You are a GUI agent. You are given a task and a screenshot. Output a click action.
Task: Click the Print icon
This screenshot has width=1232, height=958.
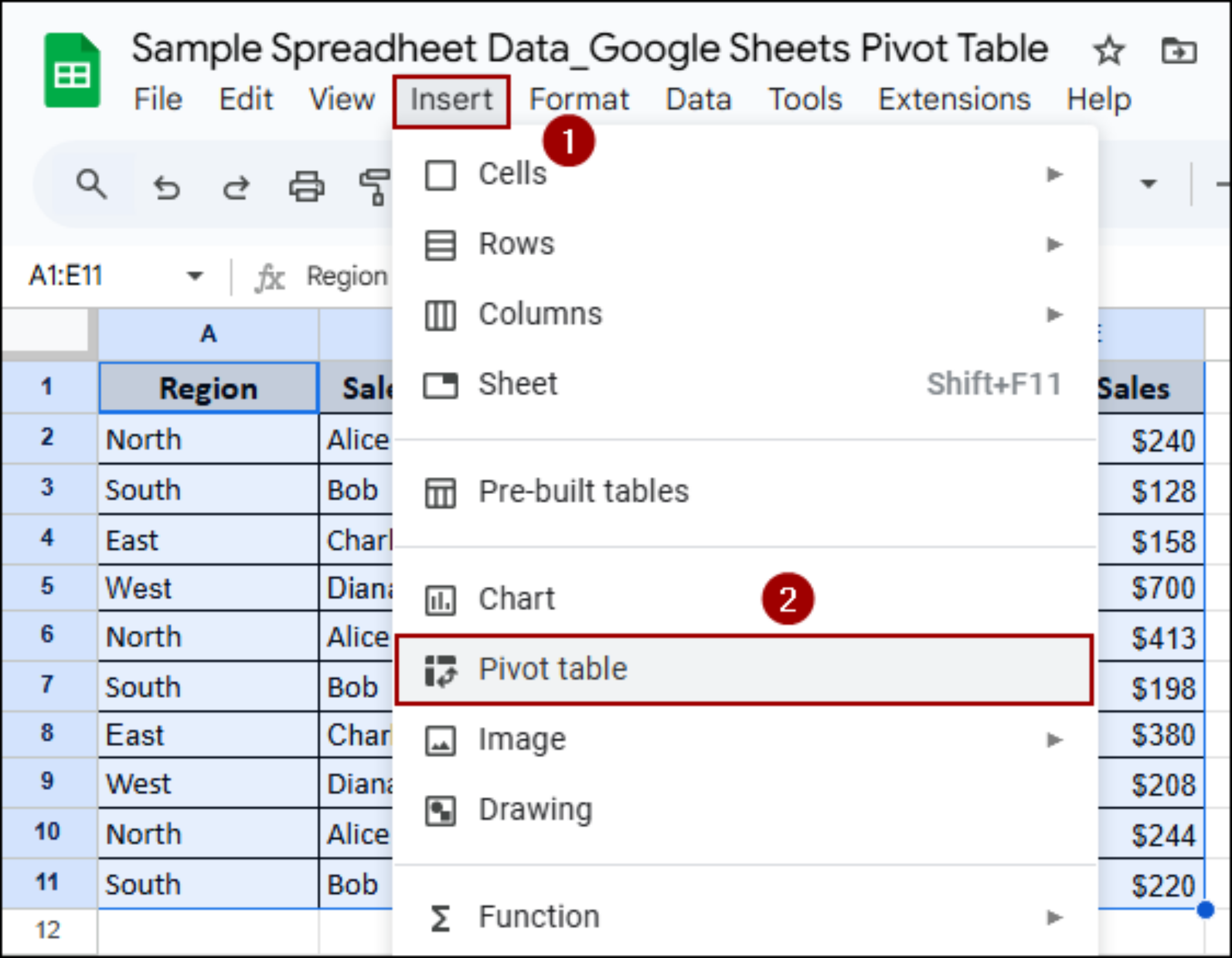pyautogui.click(x=306, y=187)
